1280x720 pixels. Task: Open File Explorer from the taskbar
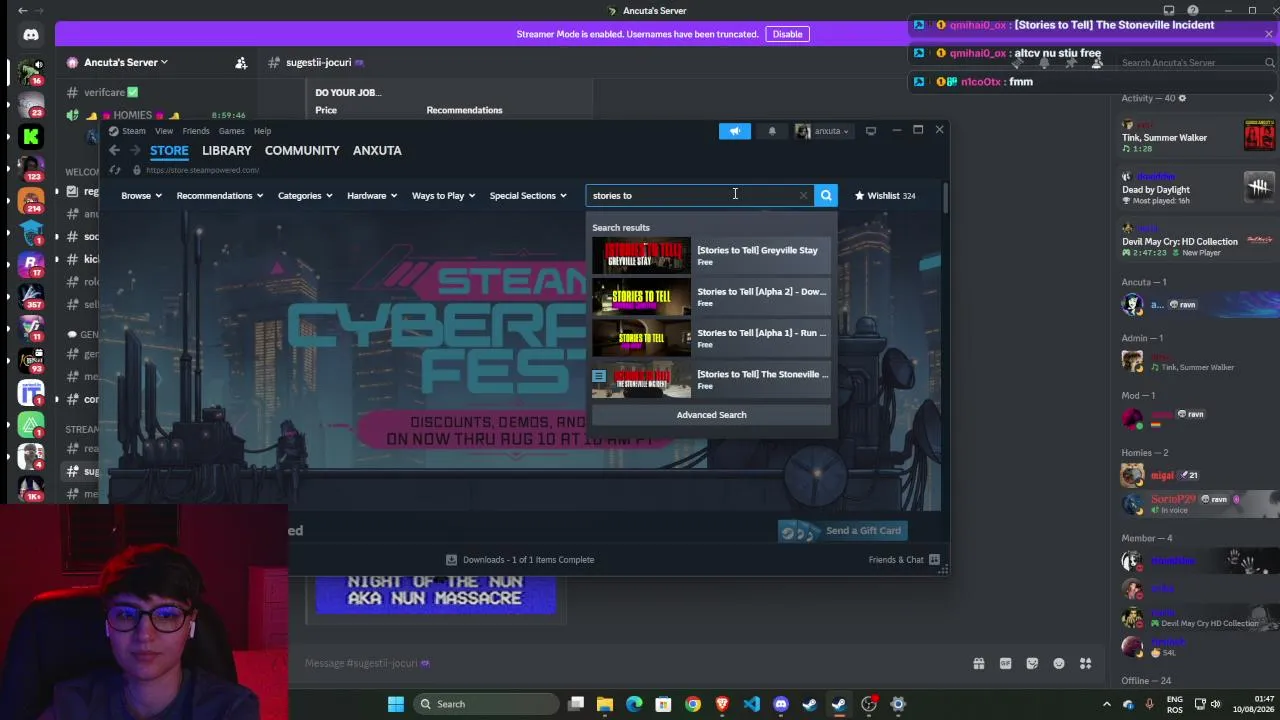coord(605,704)
